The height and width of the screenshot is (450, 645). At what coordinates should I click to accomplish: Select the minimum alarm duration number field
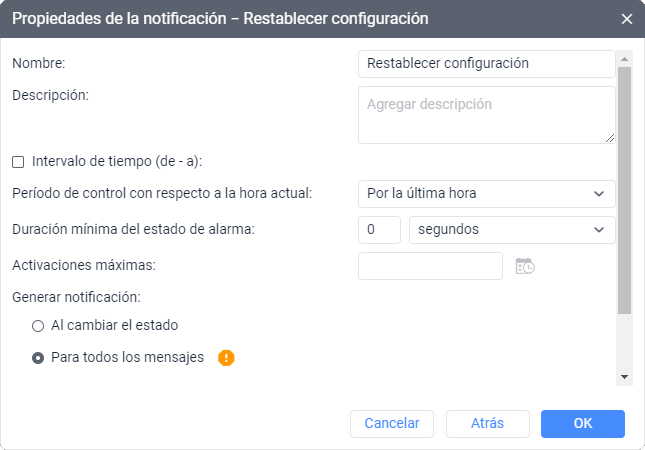379,230
